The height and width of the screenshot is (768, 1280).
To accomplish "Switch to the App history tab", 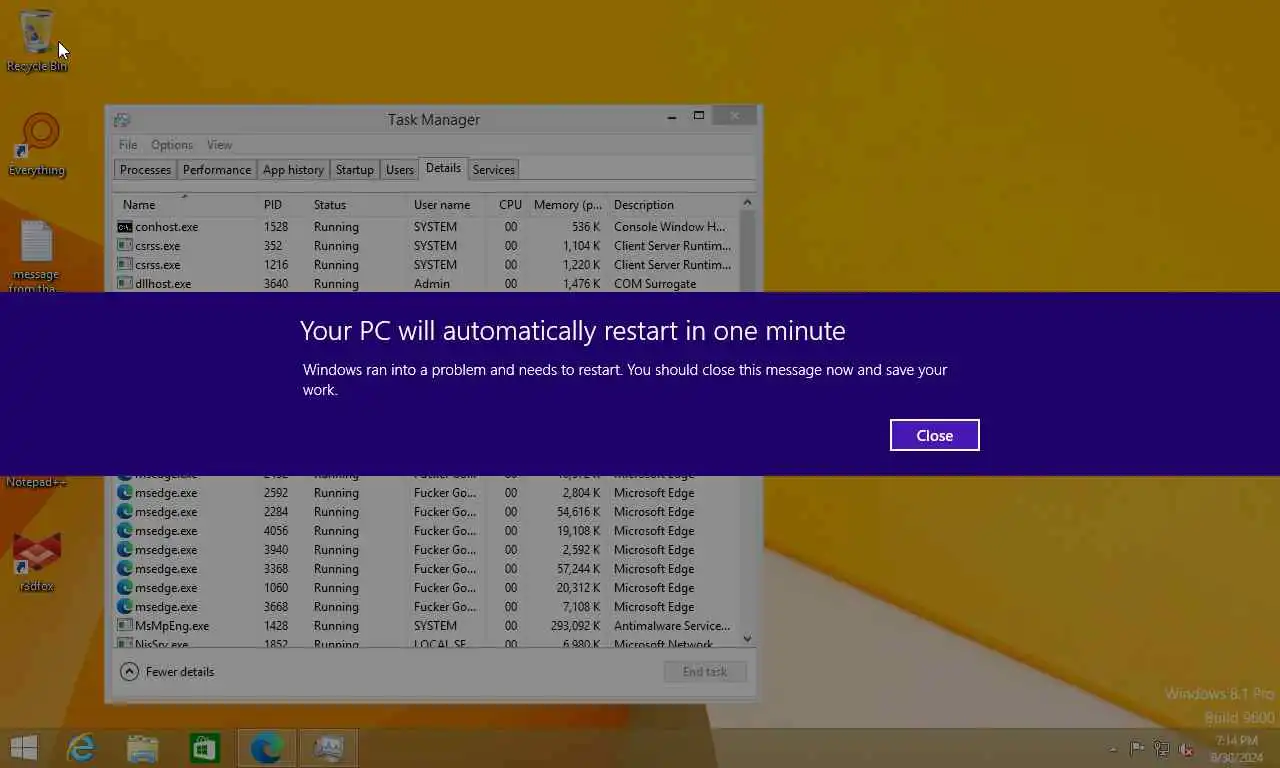I will [293, 170].
